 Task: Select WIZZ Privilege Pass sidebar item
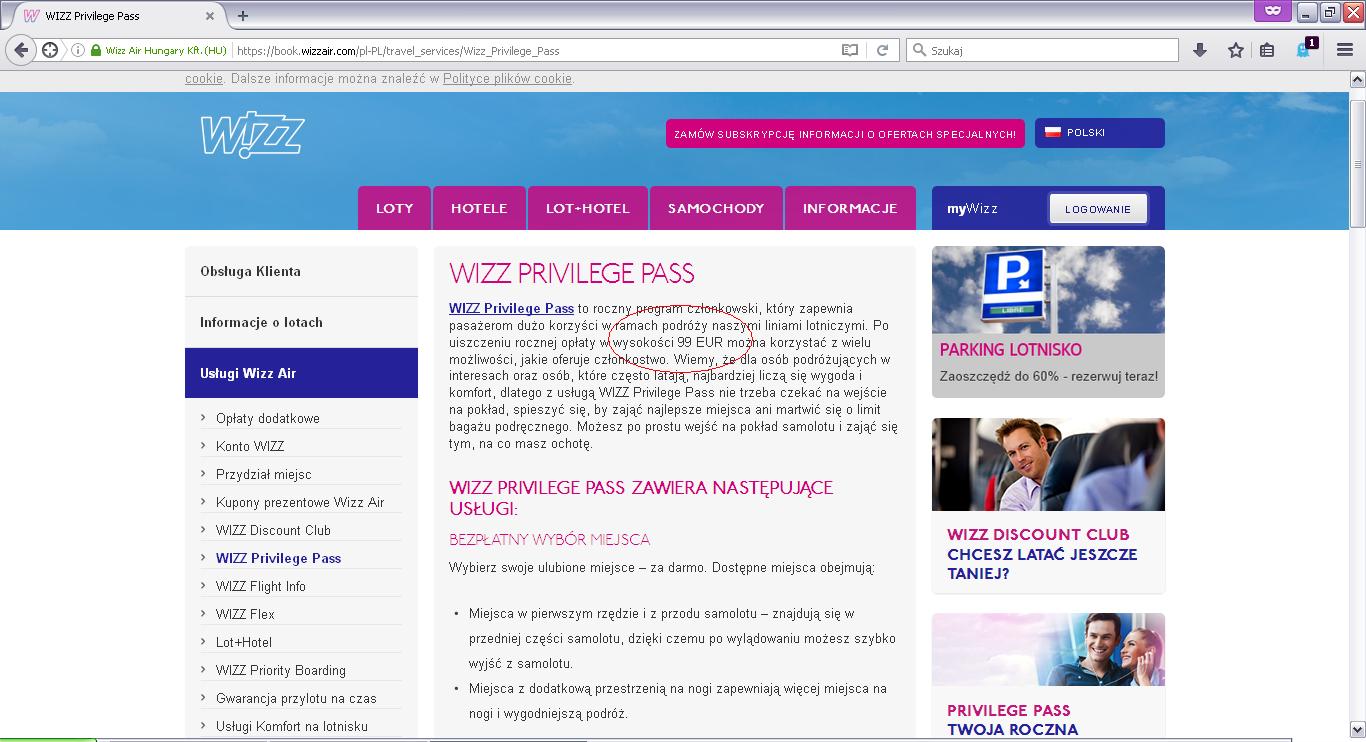click(x=278, y=558)
